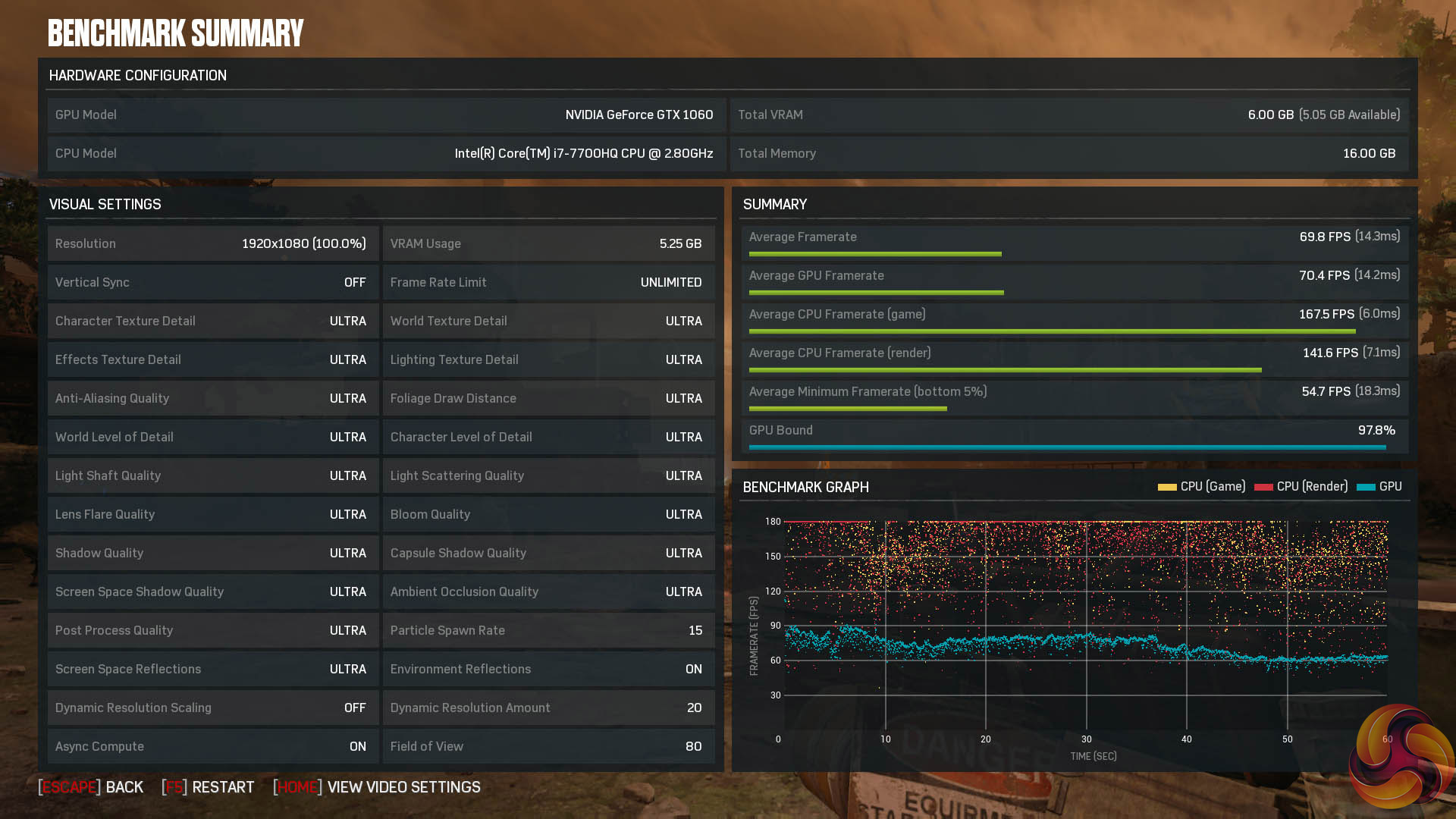The height and width of the screenshot is (819, 1456).
Task: Toggle the Vertical Sync OFF setting
Action: pyautogui.click(x=354, y=282)
